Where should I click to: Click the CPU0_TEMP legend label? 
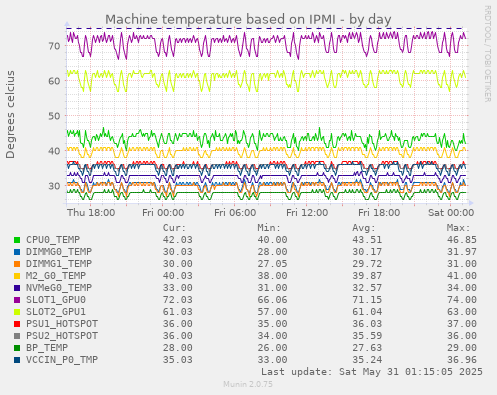[53, 240]
